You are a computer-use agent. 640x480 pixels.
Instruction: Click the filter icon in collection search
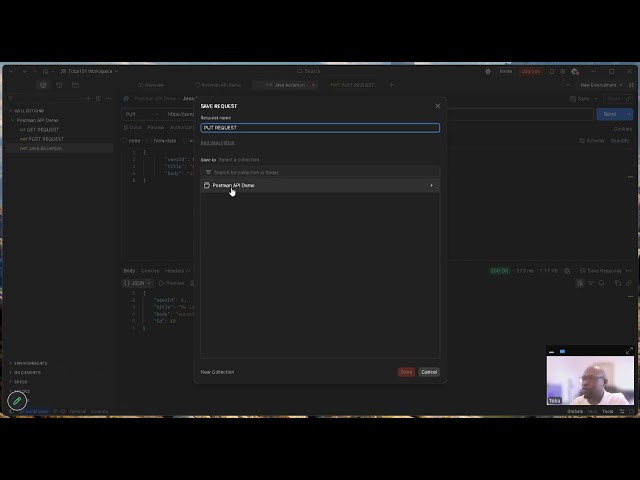click(x=208, y=172)
